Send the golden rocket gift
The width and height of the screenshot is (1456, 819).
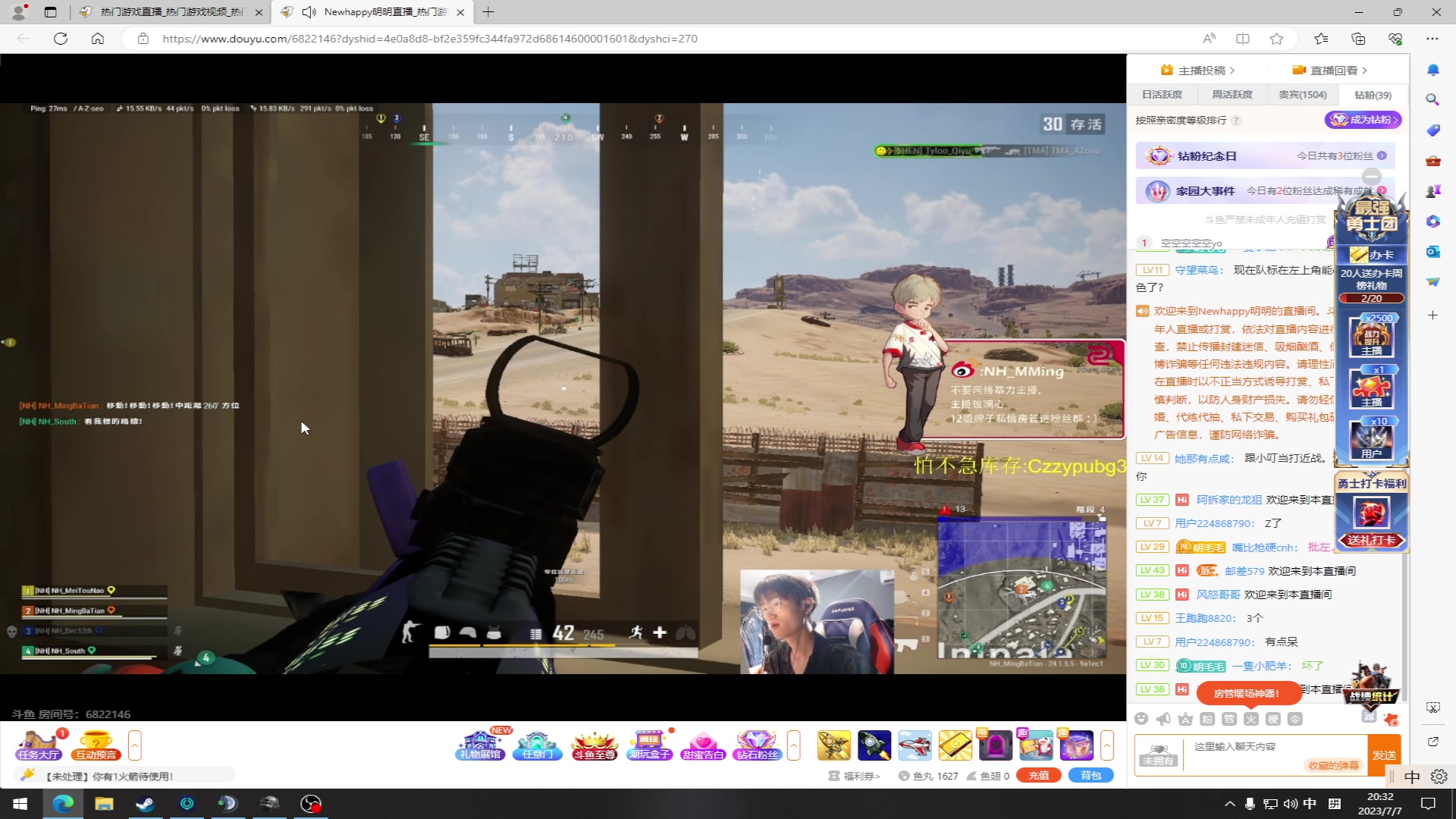click(x=833, y=745)
